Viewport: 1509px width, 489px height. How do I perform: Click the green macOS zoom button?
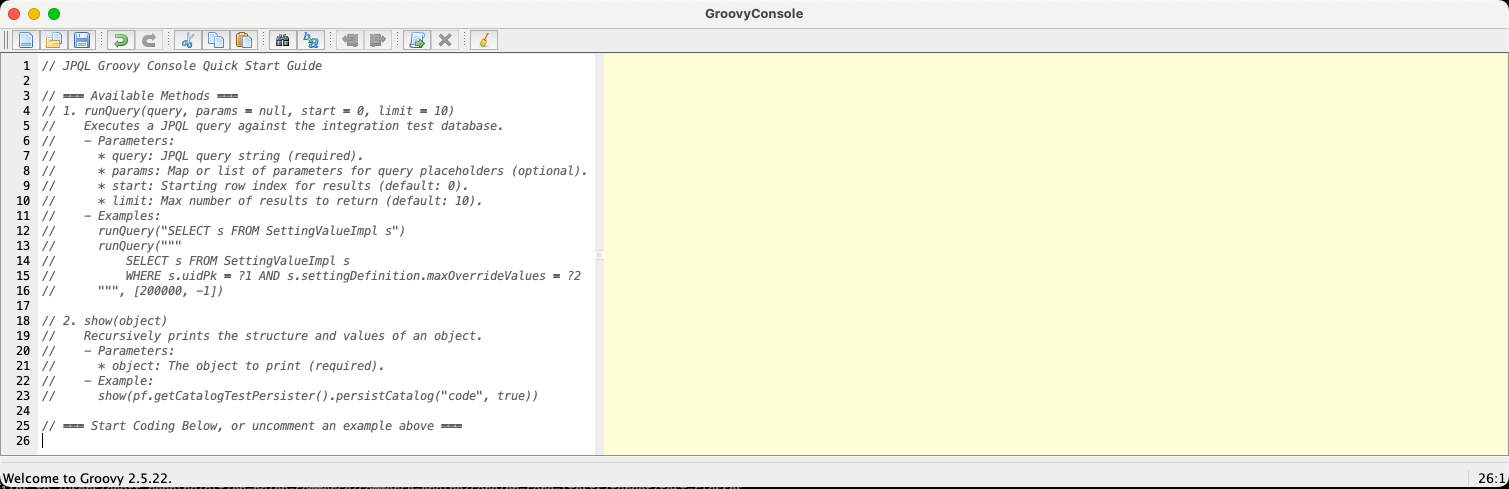click(x=54, y=14)
